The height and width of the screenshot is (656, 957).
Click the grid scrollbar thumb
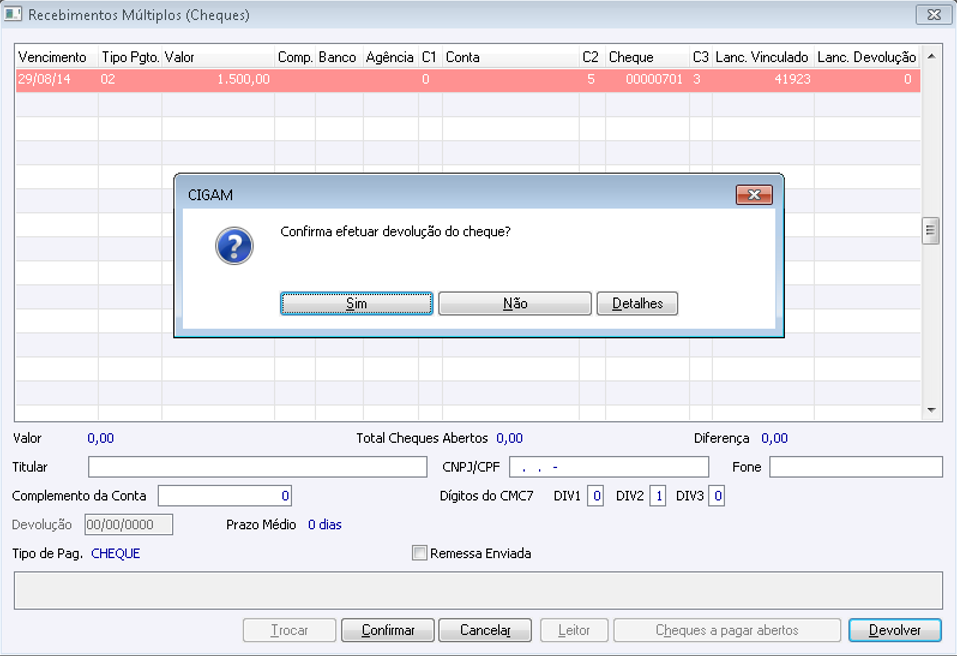tap(930, 231)
